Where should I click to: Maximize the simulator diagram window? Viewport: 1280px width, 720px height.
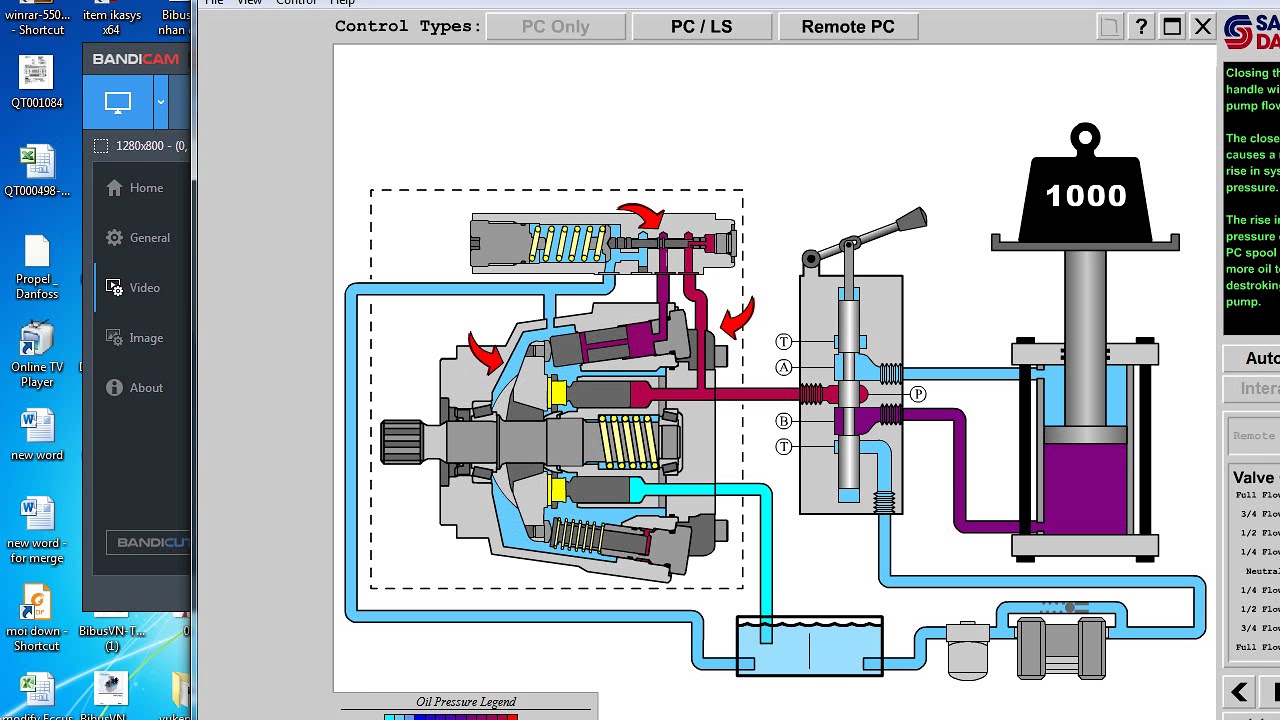tap(1172, 27)
